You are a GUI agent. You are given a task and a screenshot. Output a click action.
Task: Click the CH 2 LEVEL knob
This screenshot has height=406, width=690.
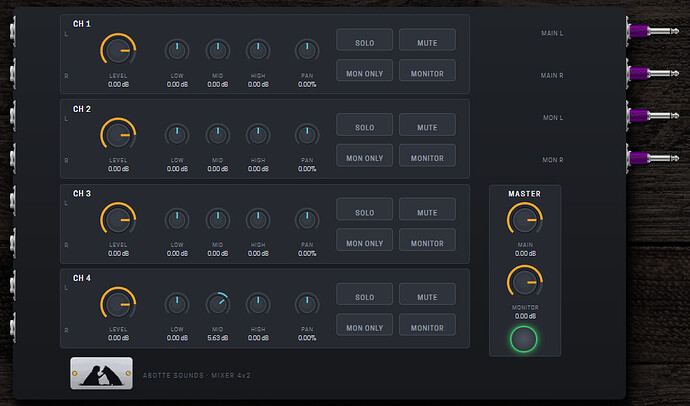(x=118, y=135)
